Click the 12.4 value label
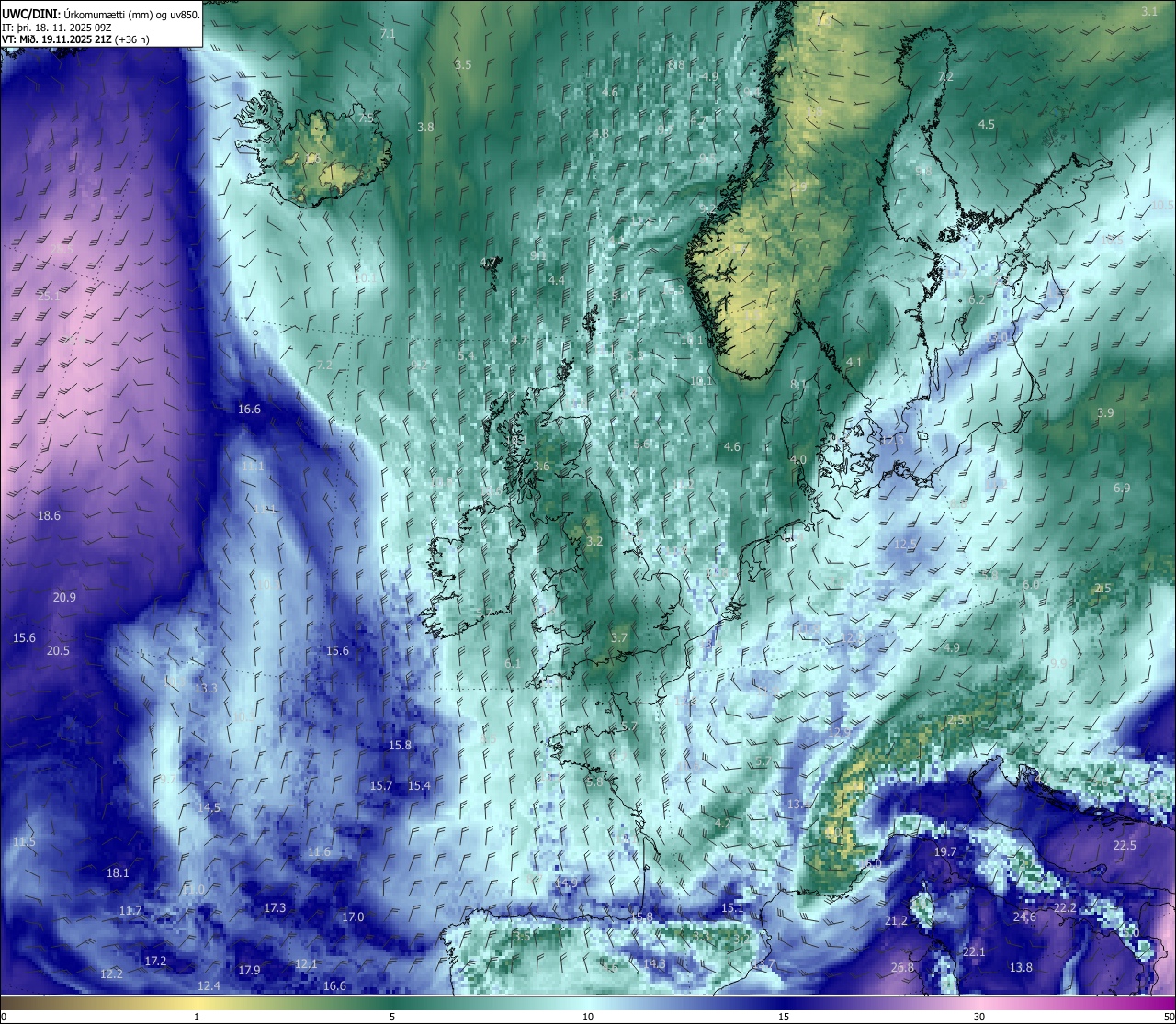Screen dimensions: 1176x1024 (209, 985)
